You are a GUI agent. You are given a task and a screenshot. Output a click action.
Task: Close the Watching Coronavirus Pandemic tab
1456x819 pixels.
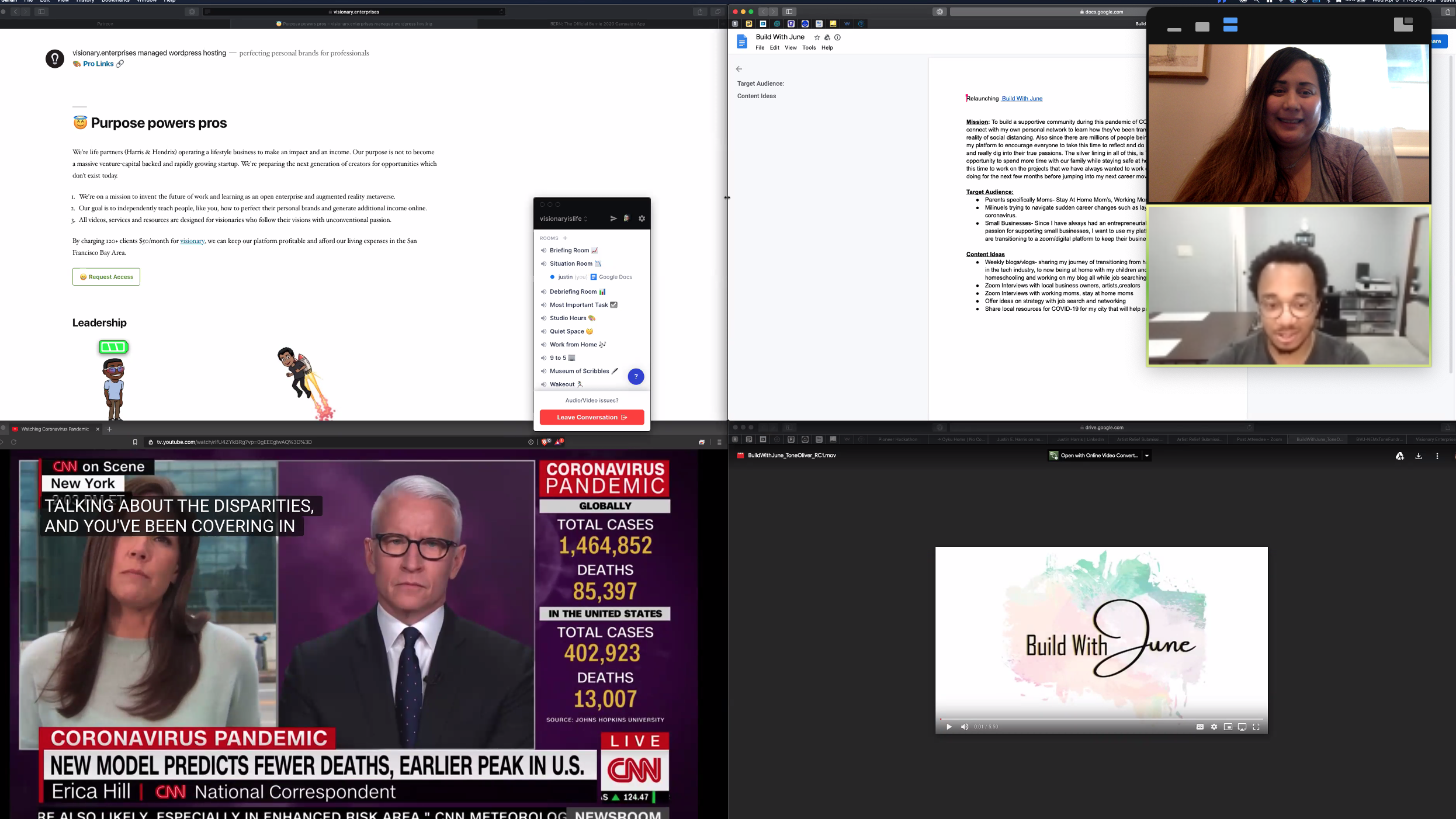98,429
